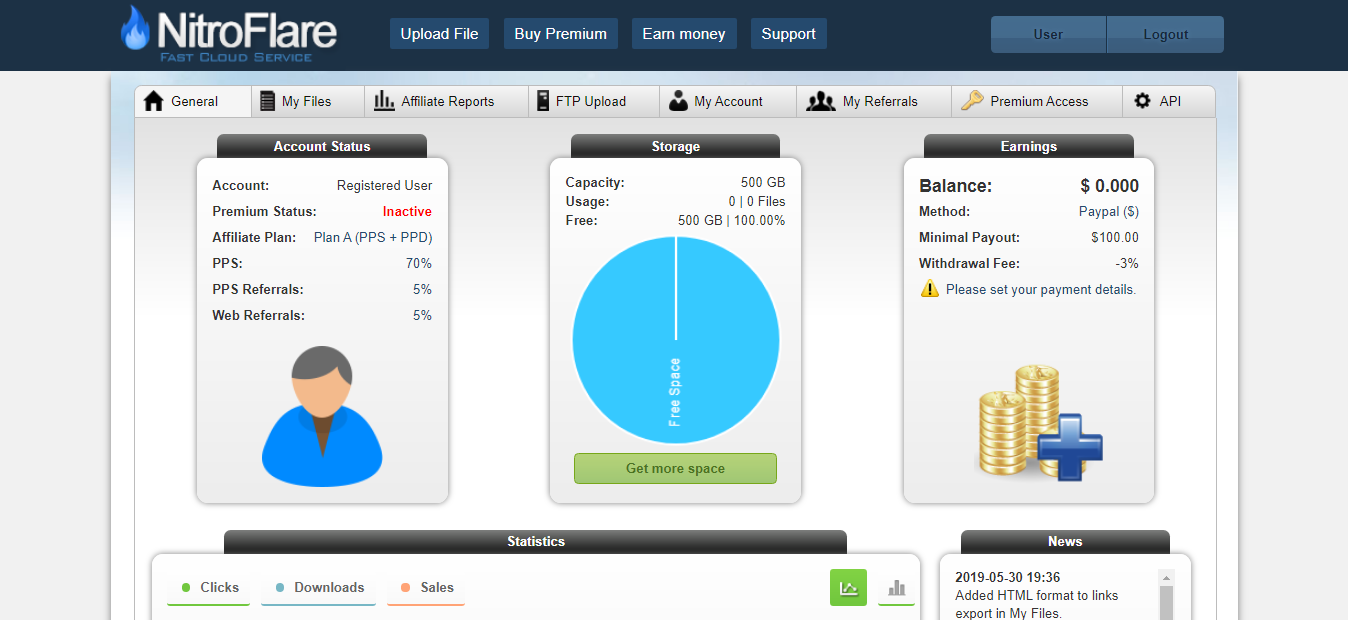
Task: Click the group icon on My Referrals tab
Action: point(821,101)
